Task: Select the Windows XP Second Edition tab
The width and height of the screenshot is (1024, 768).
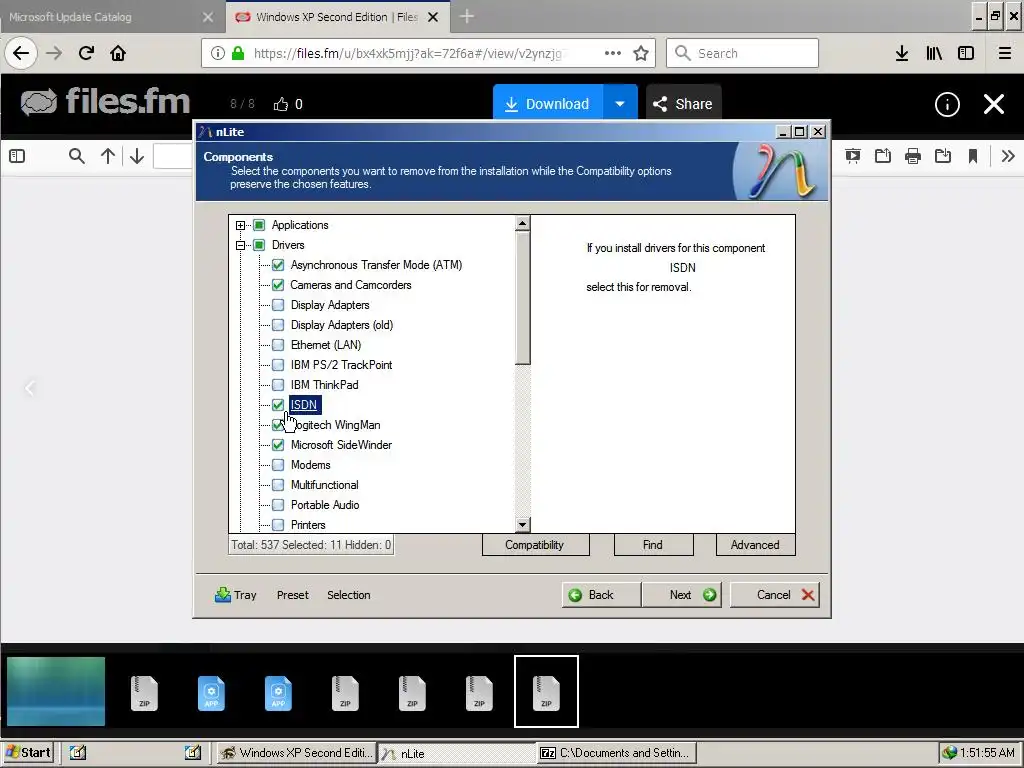Action: coord(336,17)
